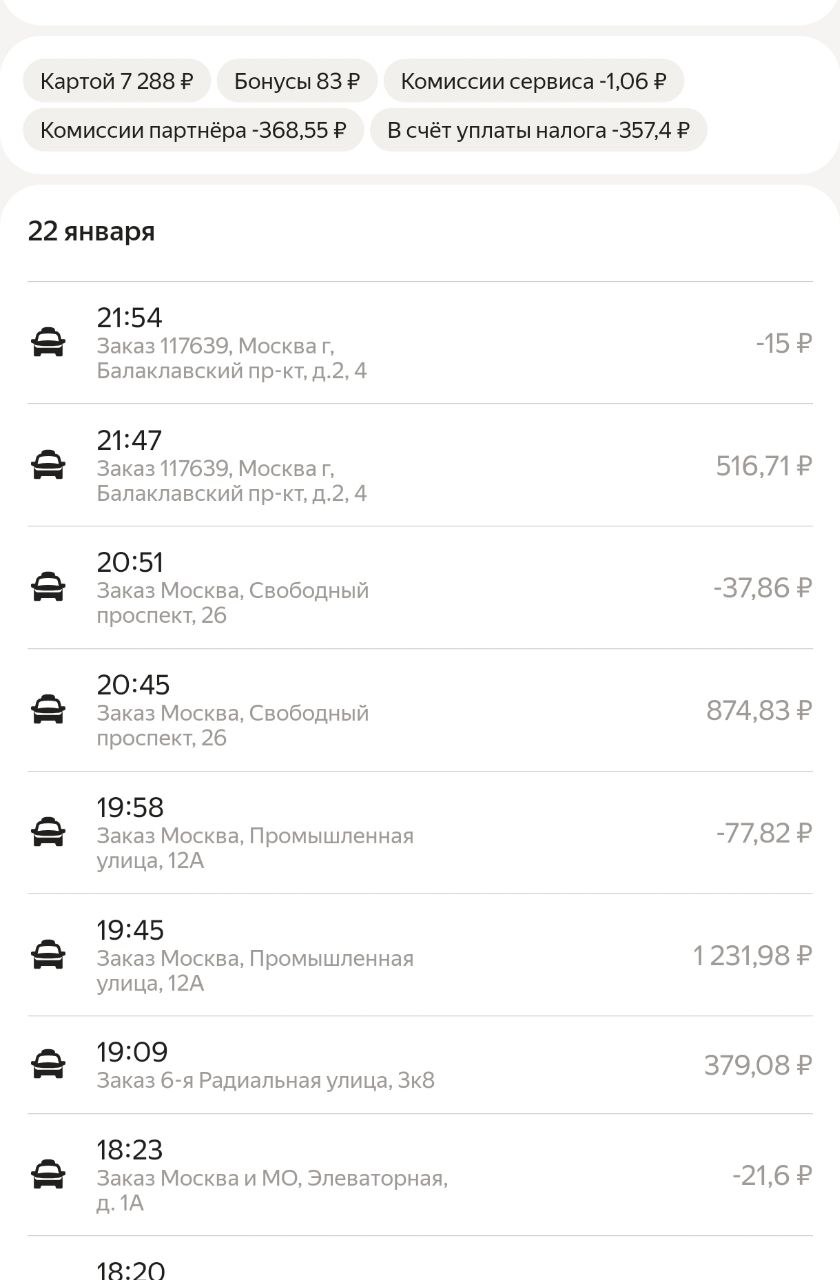Open the 6-я Радиальная улица order
Viewport: 840px width, 1280px height.
click(x=420, y=1066)
